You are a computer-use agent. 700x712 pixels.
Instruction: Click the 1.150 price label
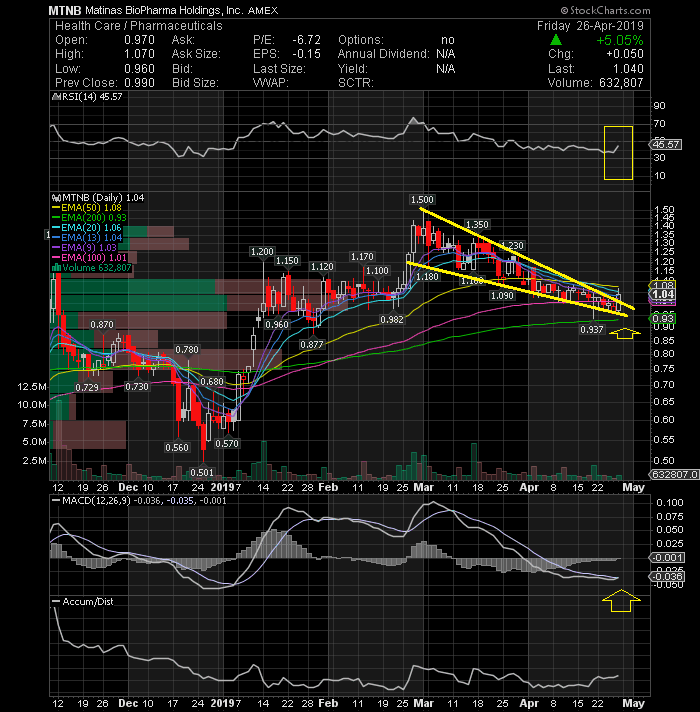coord(287,261)
